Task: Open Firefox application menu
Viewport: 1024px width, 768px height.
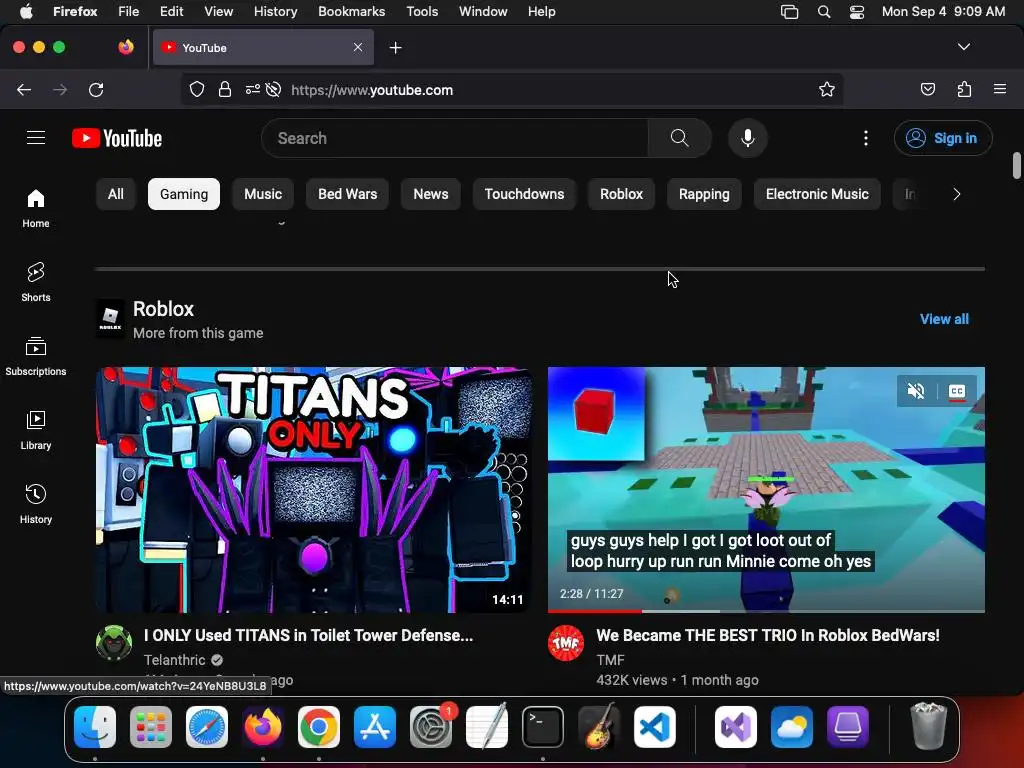Action: (999, 89)
